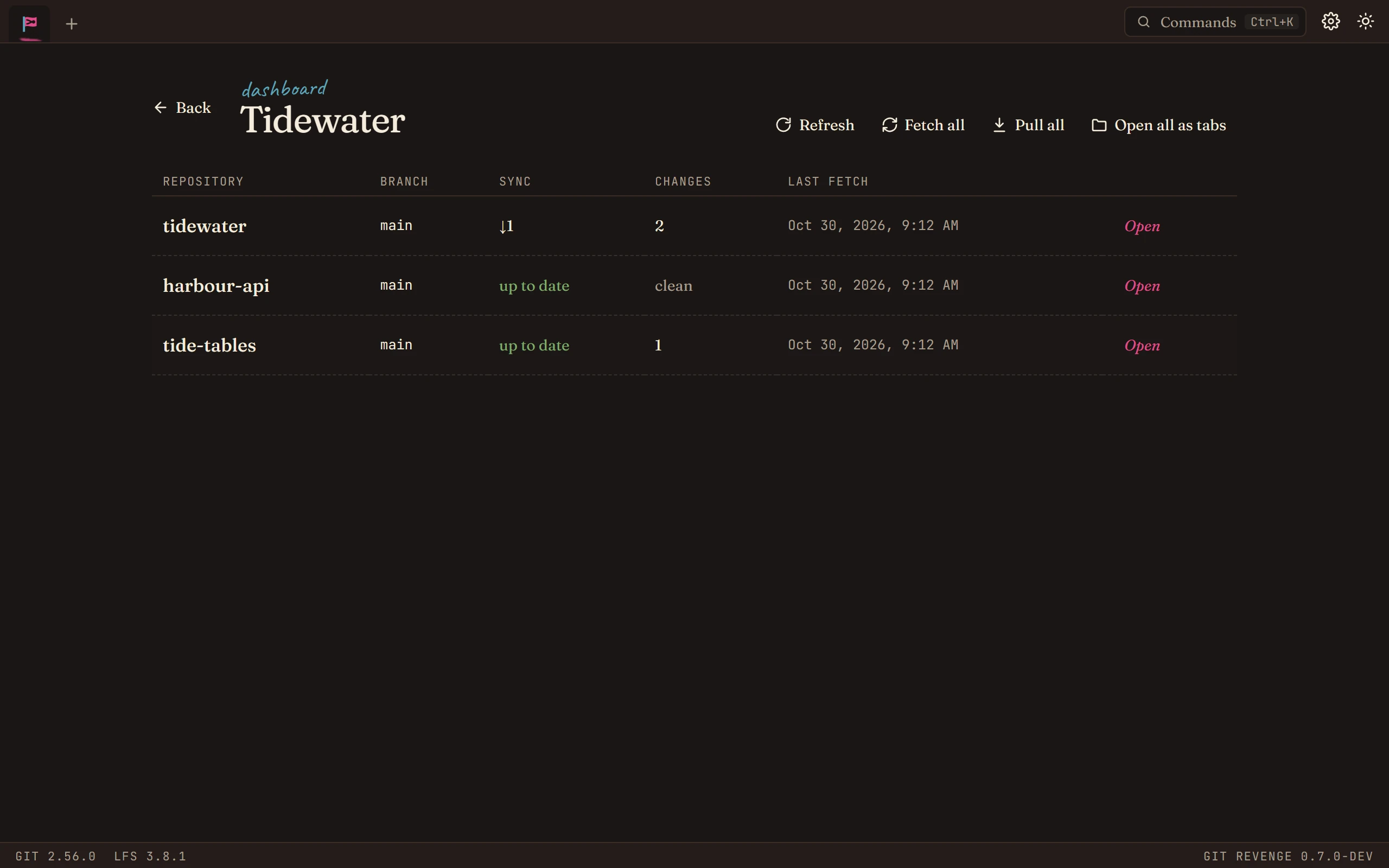
Task: Click the changes count 2 for tidewater
Action: 659,226
